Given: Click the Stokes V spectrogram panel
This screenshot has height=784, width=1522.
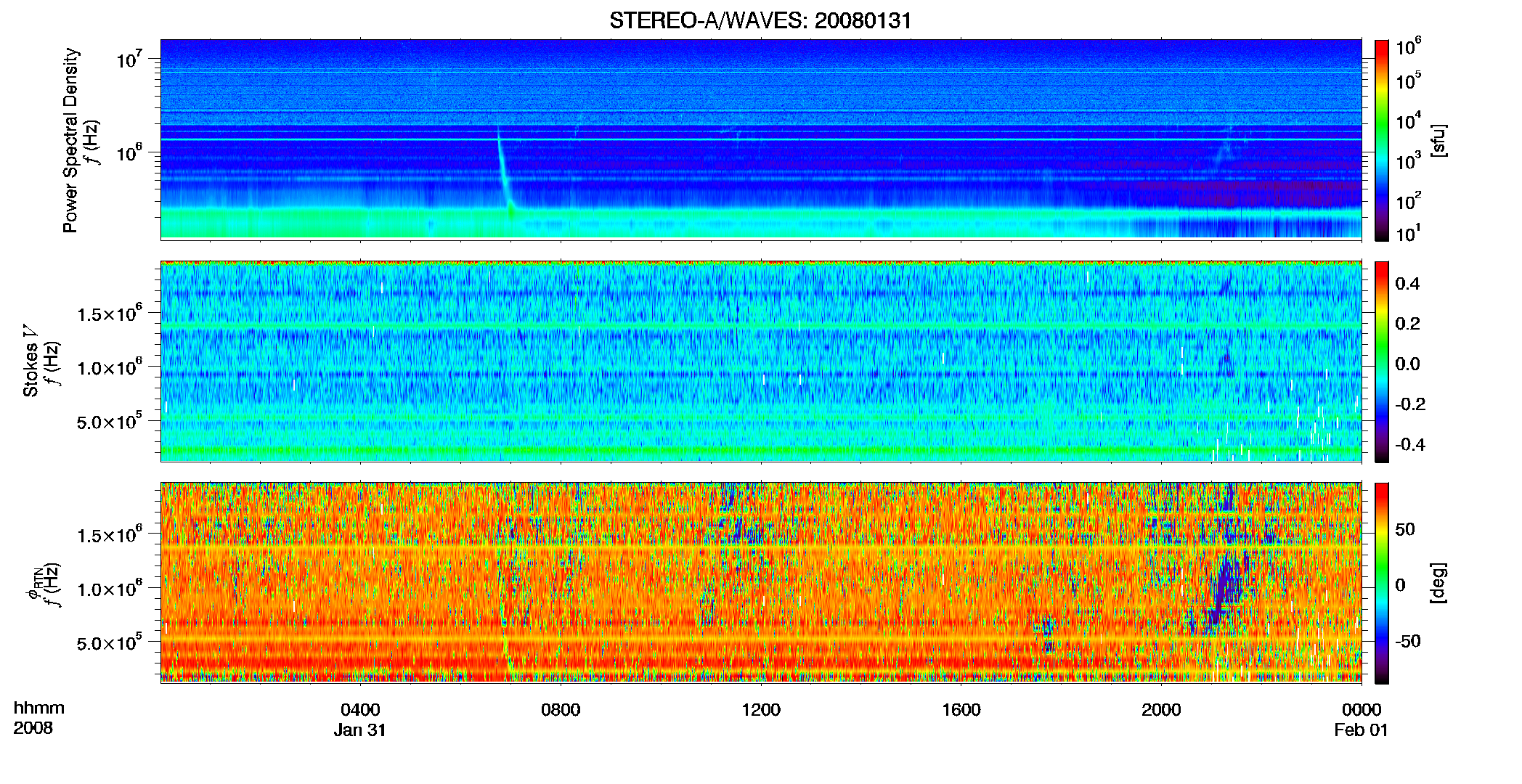Looking at the screenshot, I should click(761, 362).
